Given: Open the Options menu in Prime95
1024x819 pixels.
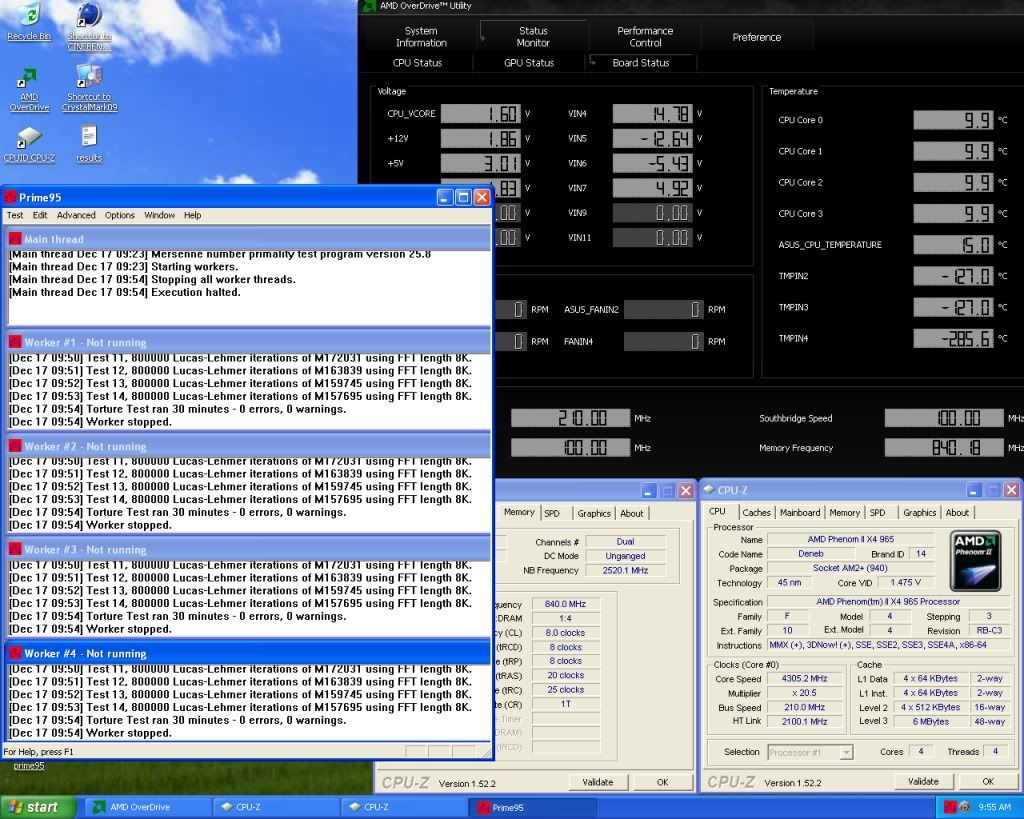Looking at the screenshot, I should point(119,215).
